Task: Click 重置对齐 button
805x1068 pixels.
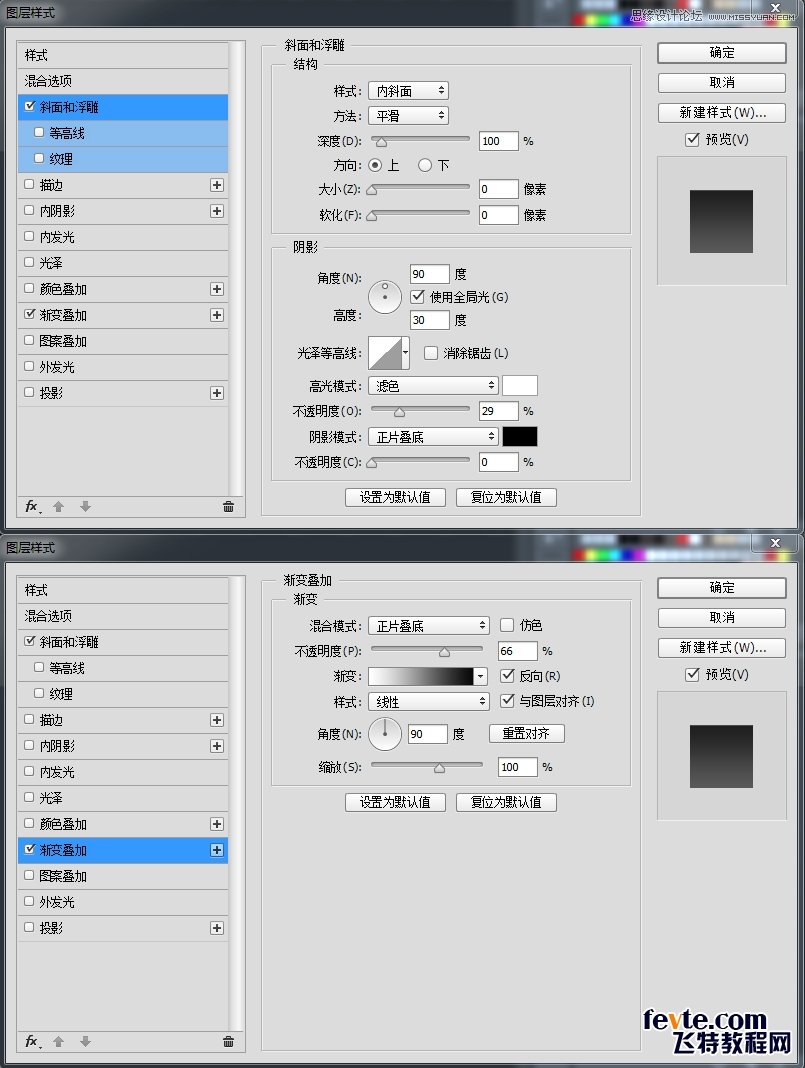Action: click(526, 734)
